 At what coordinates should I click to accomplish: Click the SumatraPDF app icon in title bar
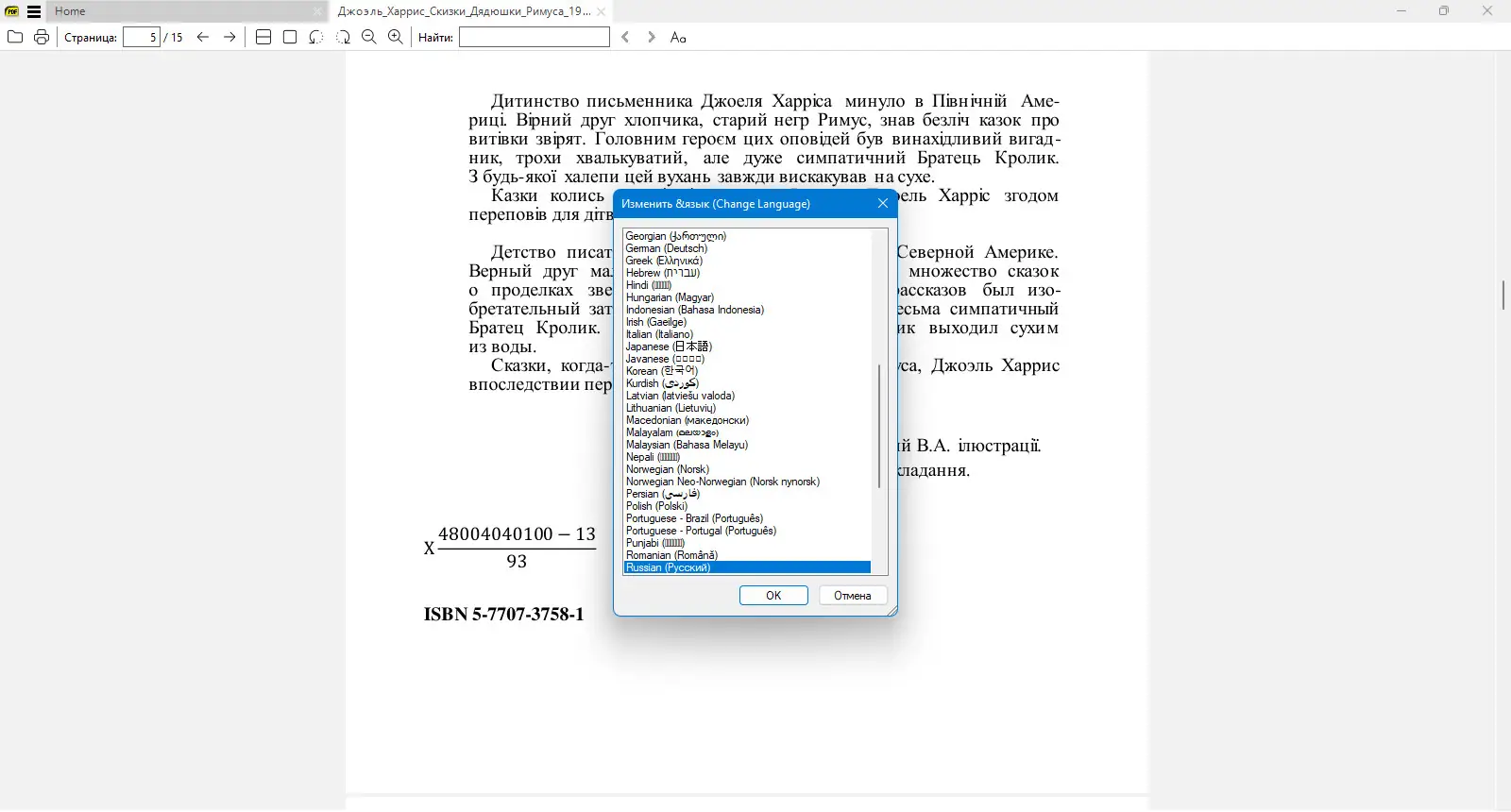point(12,11)
